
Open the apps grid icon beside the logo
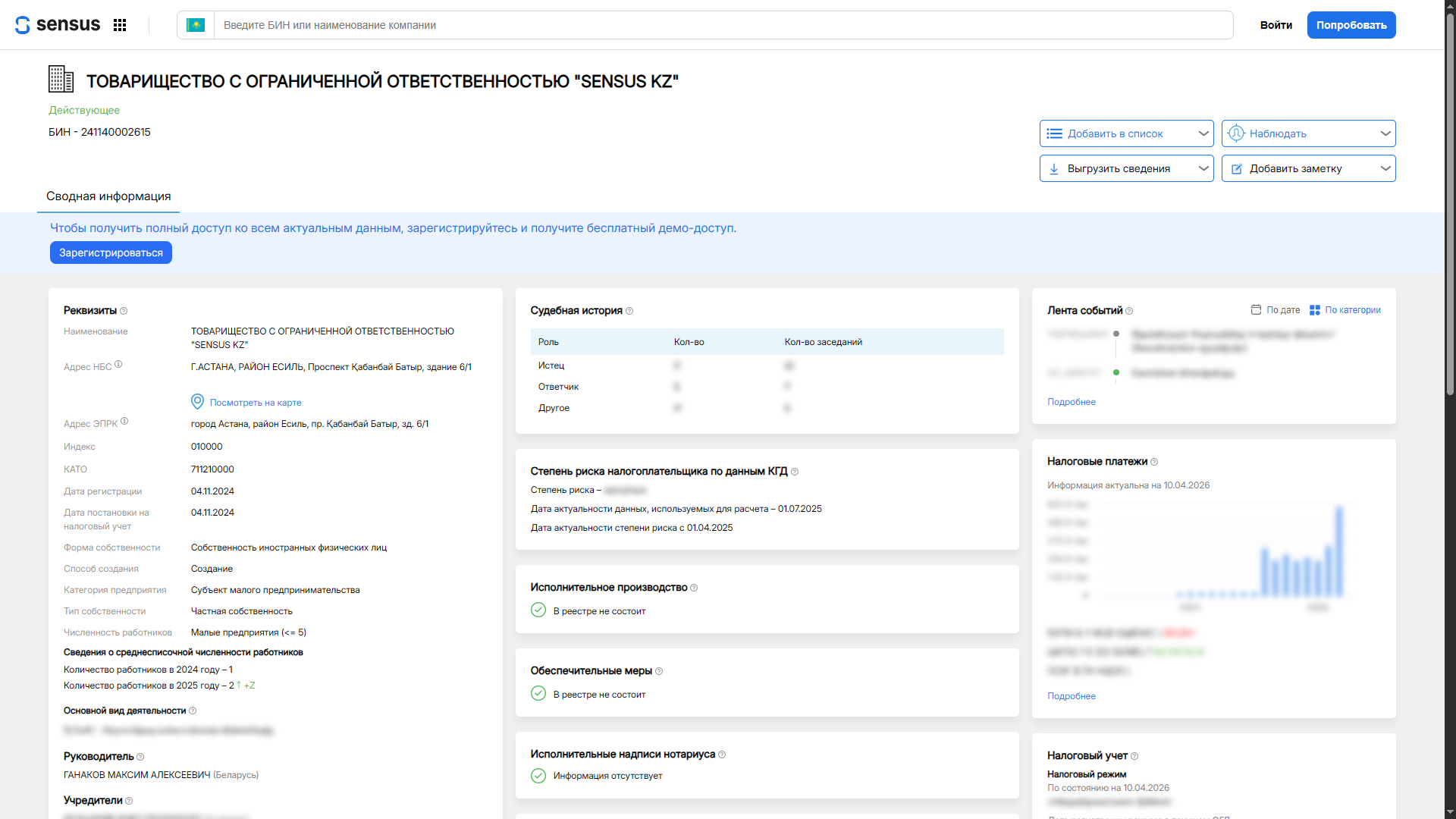coord(120,24)
